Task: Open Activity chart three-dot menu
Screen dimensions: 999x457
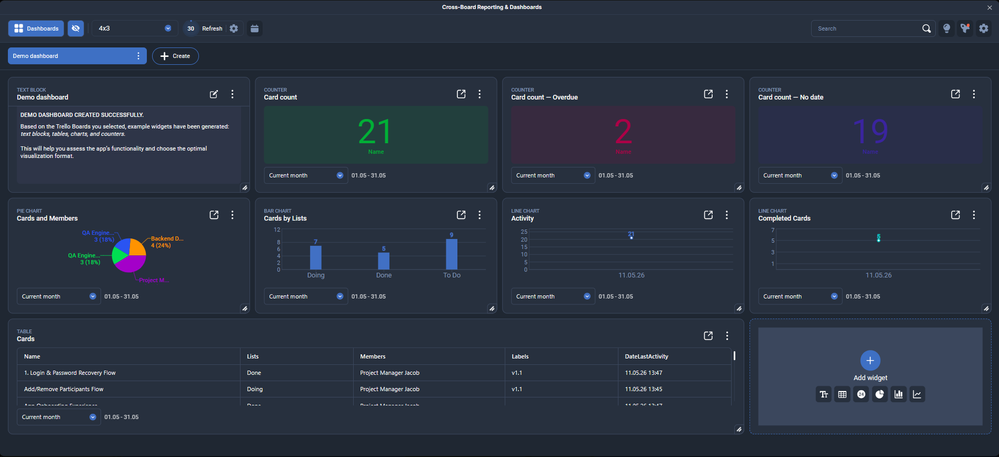Action: point(727,215)
